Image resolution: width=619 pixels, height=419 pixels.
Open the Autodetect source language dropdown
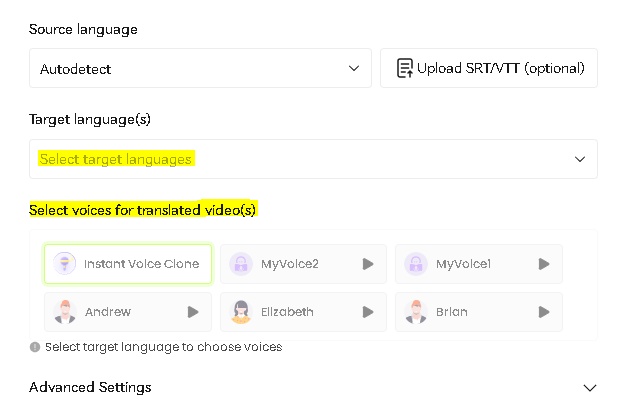(x=200, y=69)
